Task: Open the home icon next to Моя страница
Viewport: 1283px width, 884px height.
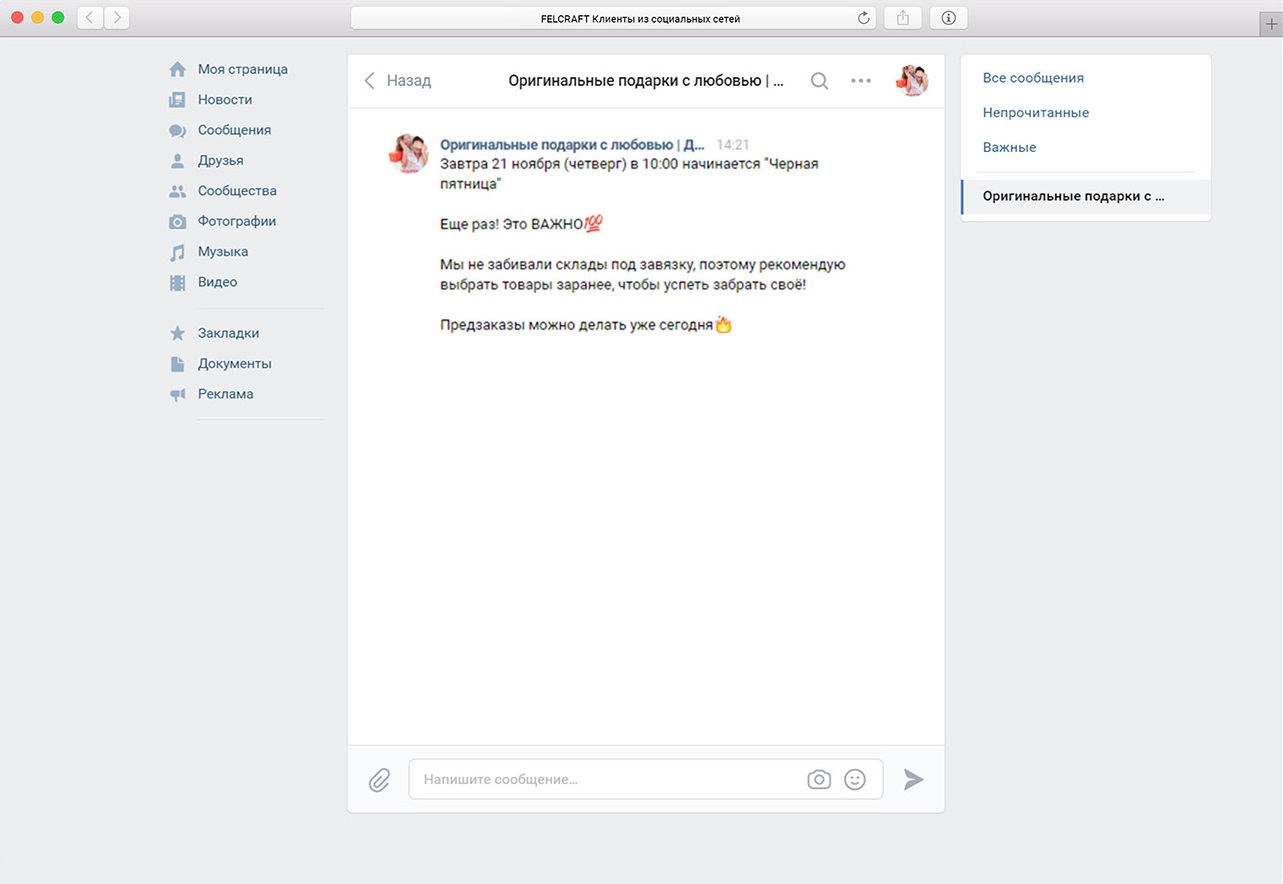Action: click(177, 69)
